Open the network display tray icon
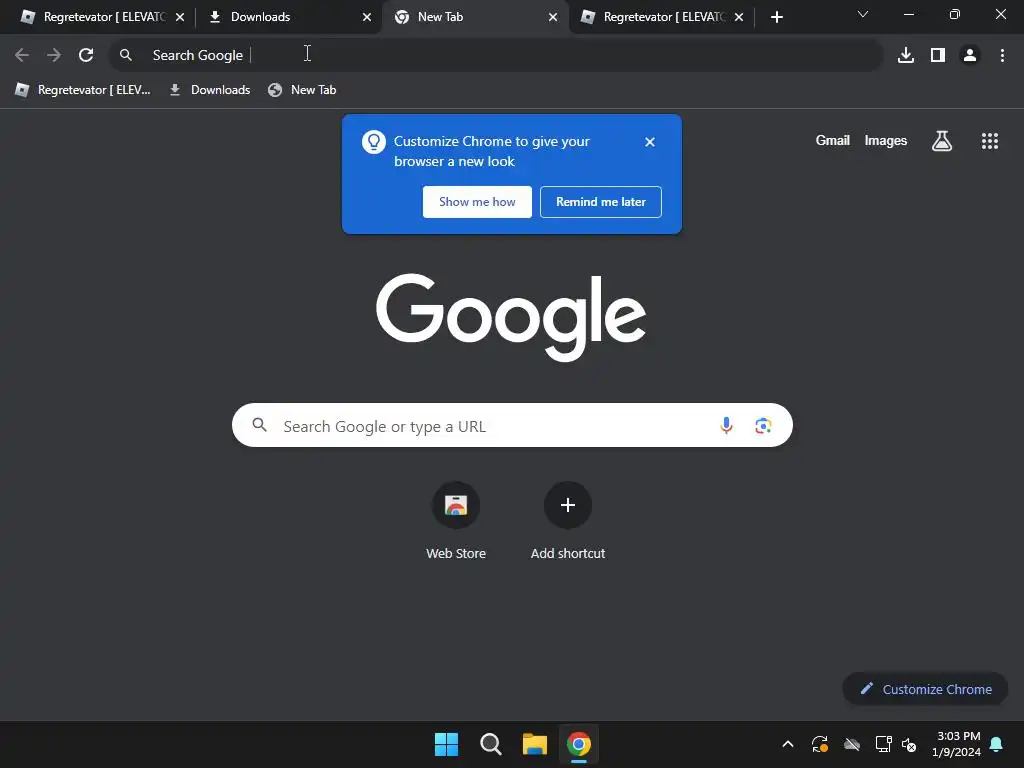Image resolution: width=1024 pixels, height=768 pixels. point(884,744)
